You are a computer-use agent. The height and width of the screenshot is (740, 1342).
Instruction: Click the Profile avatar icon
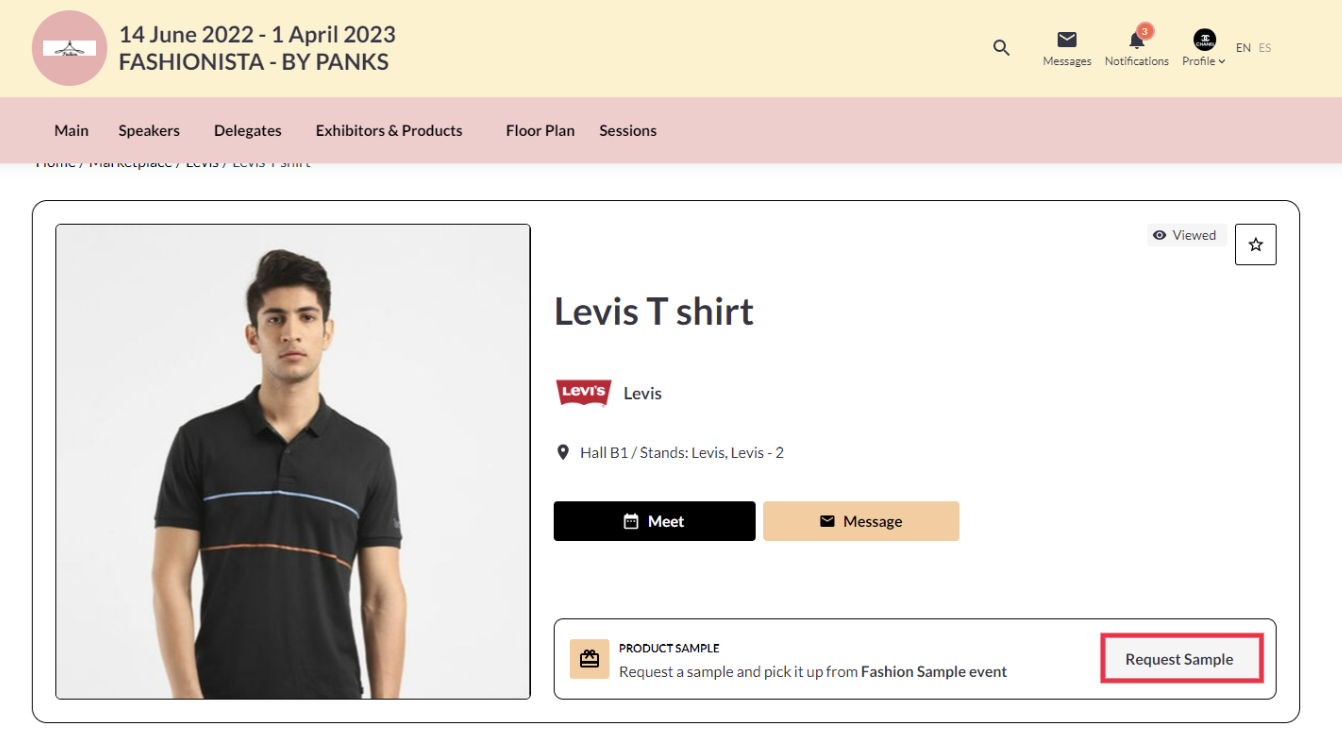point(1204,40)
